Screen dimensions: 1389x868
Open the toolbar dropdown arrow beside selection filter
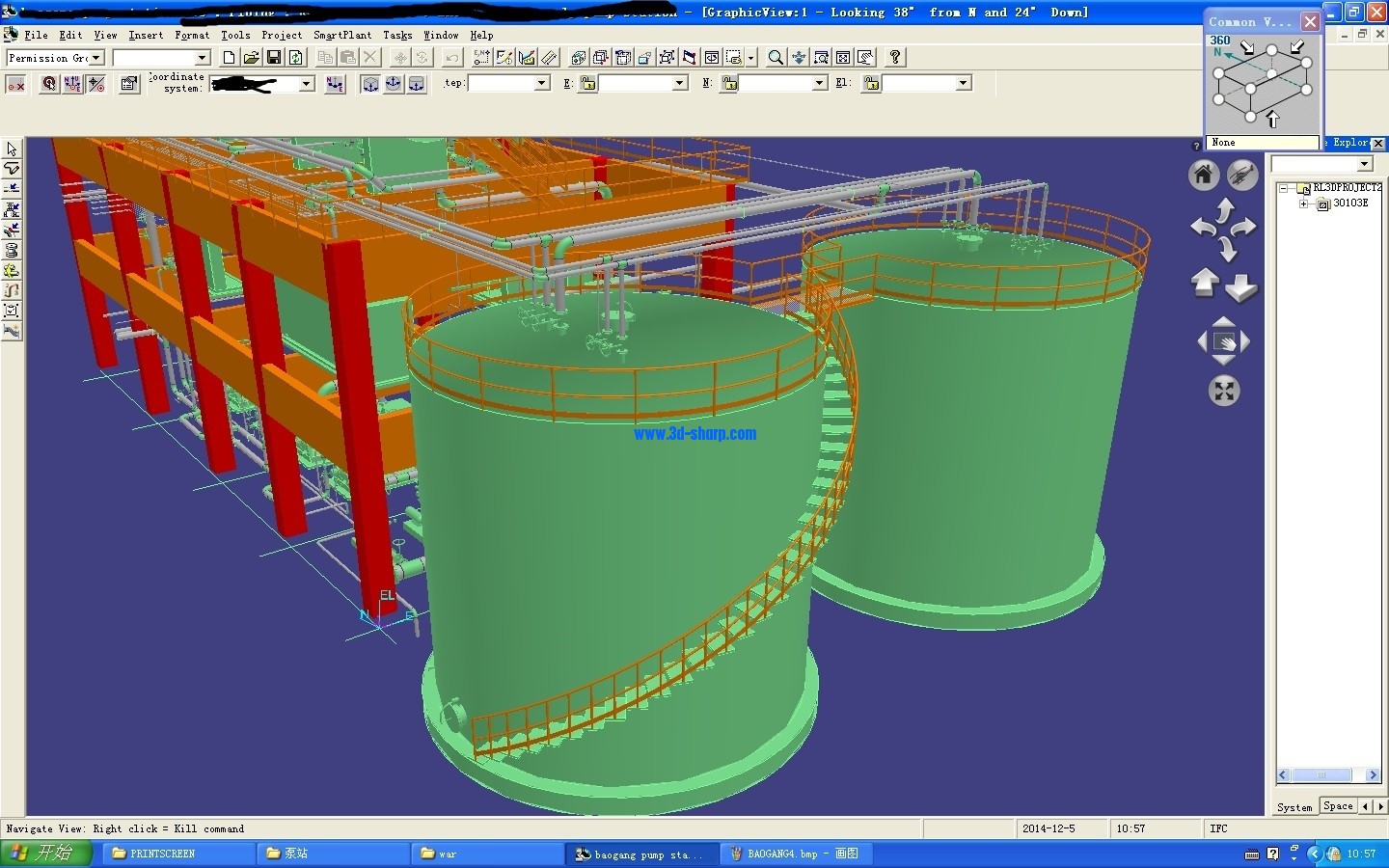click(750, 58)
